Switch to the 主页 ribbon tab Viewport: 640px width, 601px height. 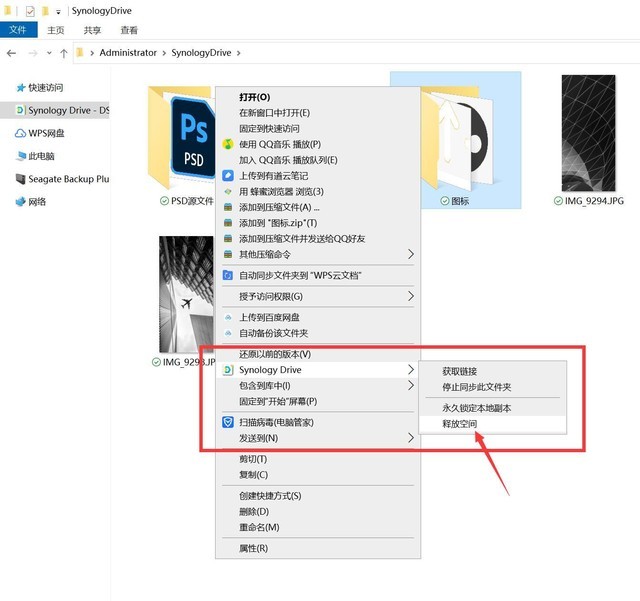tap(56, 30)
